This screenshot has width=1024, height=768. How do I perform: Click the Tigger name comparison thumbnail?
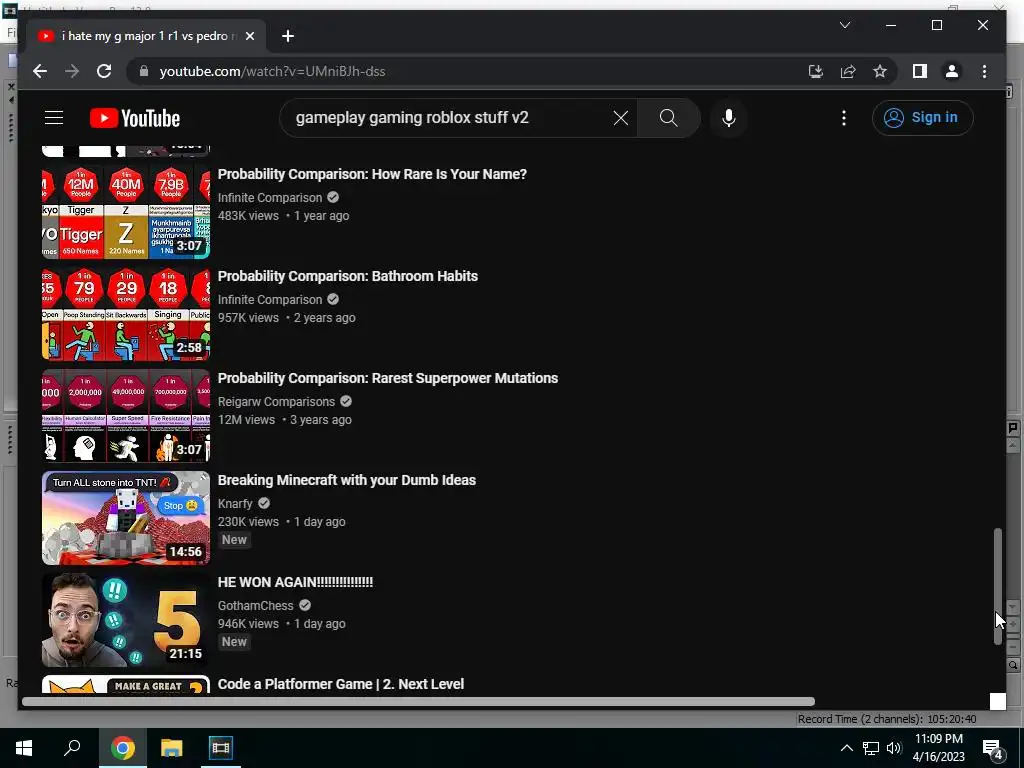(126, 212)
